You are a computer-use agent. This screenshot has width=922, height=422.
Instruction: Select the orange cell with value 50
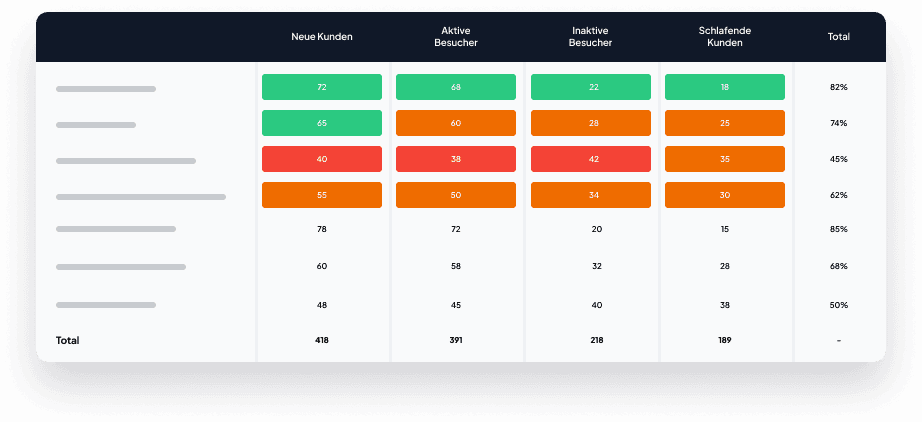tap(455, 195)
